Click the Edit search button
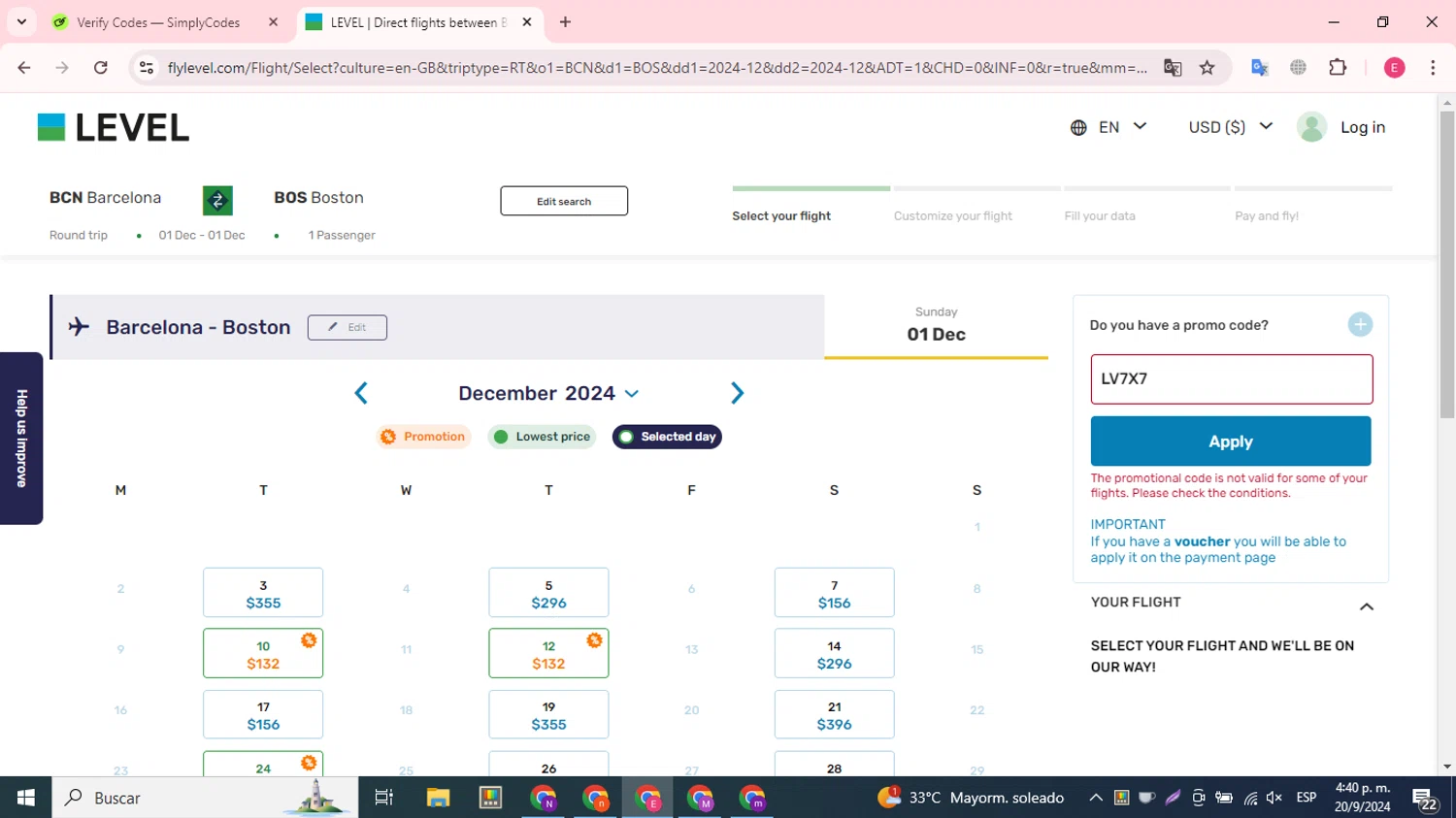This screenshot has height=818, width=1456. coord(564,201)
